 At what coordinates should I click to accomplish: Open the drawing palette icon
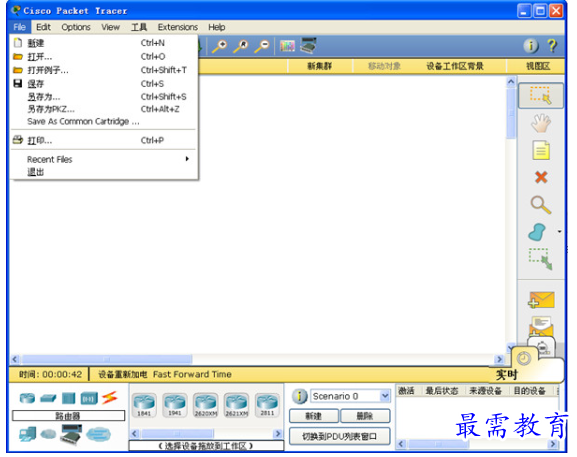coord(287,46)
